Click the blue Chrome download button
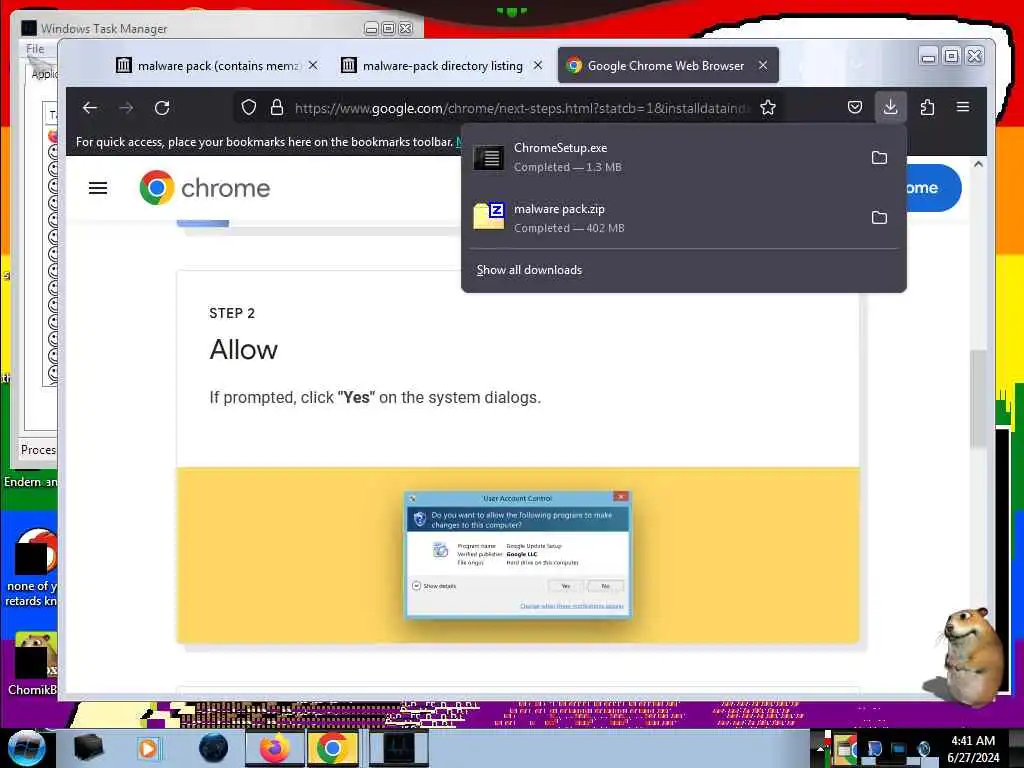 point(933,188)
